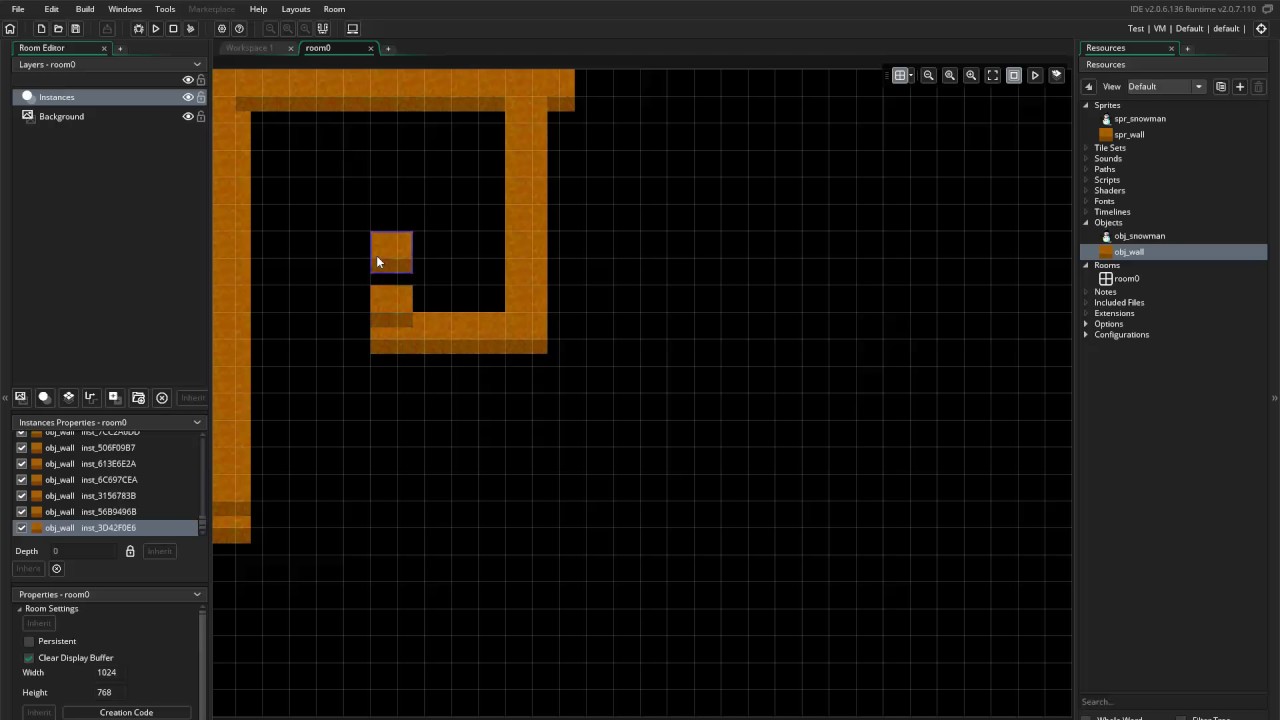Uncheck instance inst_3D42F0E6
Screen dimensions: 1280x720
(22, 528)
